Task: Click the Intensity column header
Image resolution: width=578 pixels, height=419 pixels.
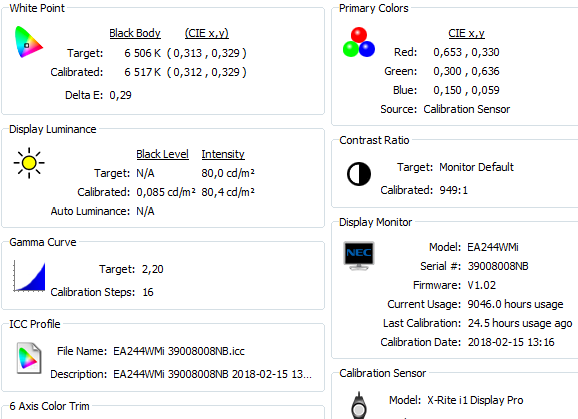Action: [223, 154]
